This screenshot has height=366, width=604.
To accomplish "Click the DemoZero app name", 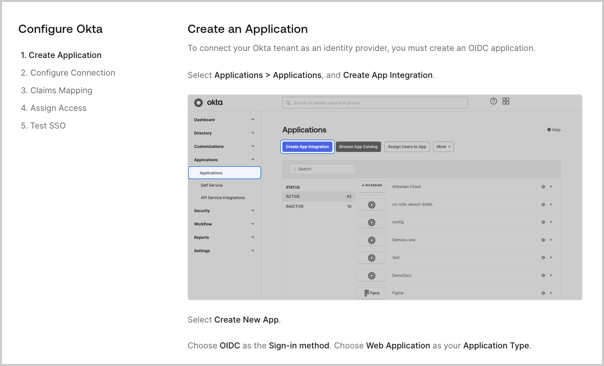I will pyautogui.click(x=402, y=275).
